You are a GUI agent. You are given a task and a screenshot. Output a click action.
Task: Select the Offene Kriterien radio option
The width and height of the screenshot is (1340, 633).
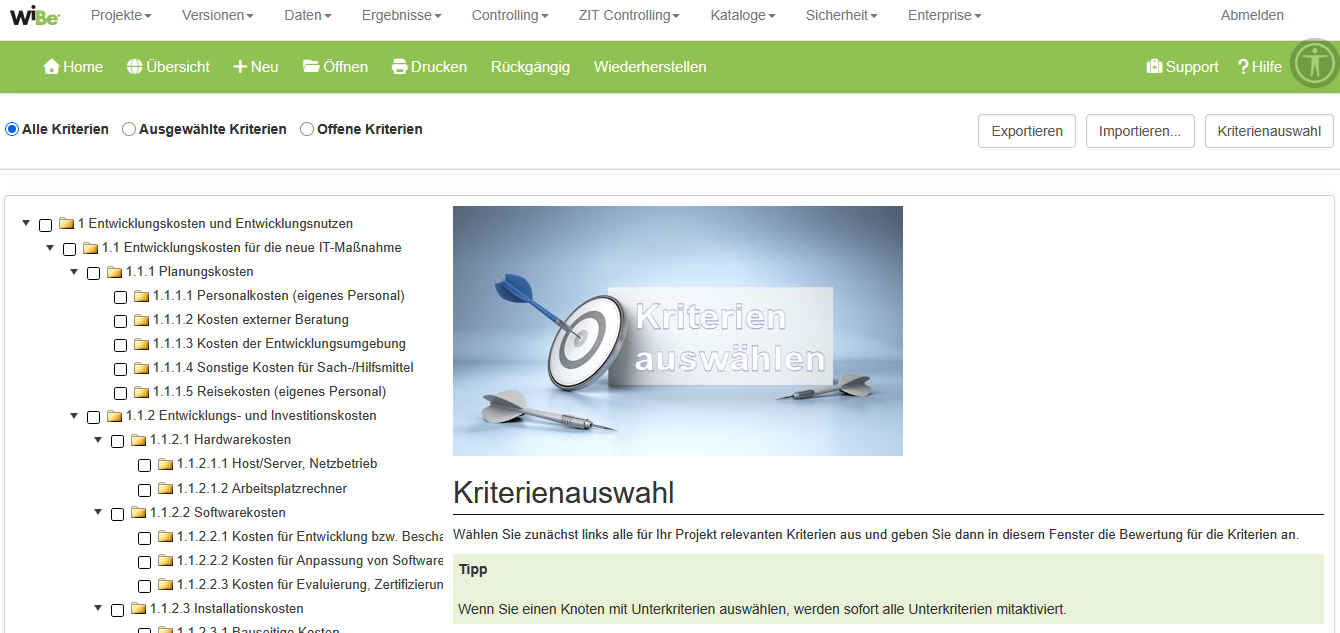(x=307, y=129)
